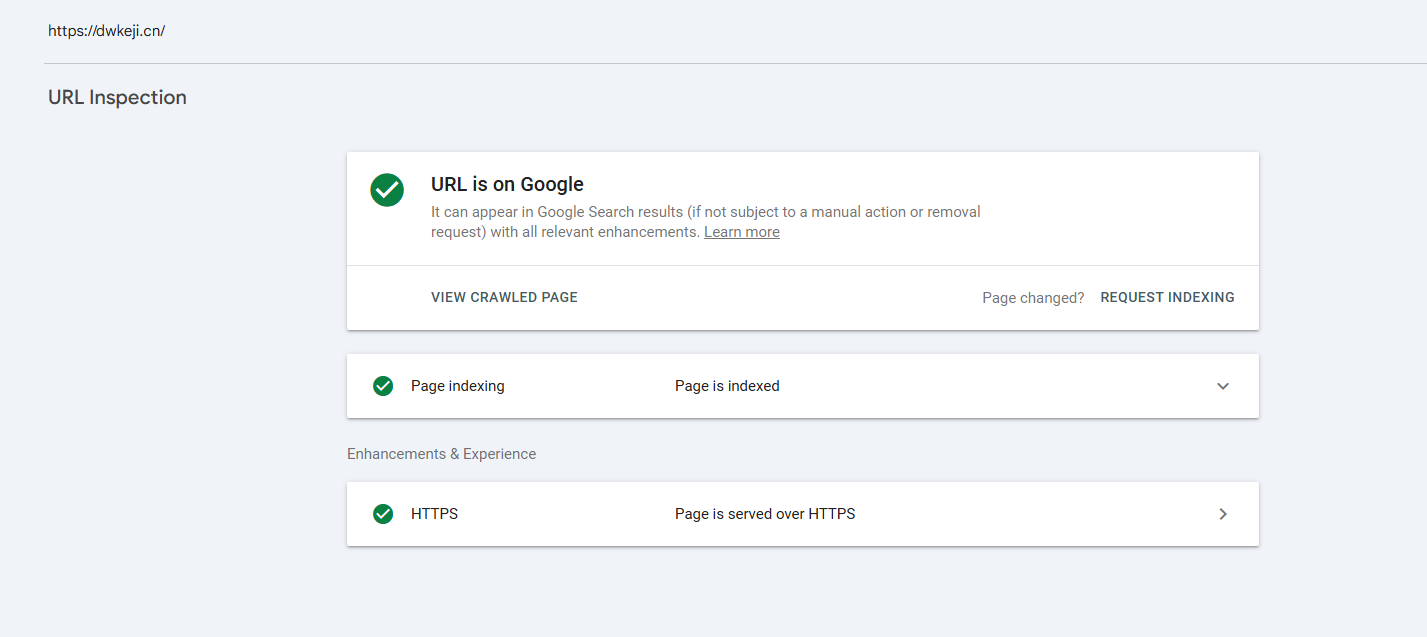Open HTTPS details with the right arrow

tap(1223, 514)
